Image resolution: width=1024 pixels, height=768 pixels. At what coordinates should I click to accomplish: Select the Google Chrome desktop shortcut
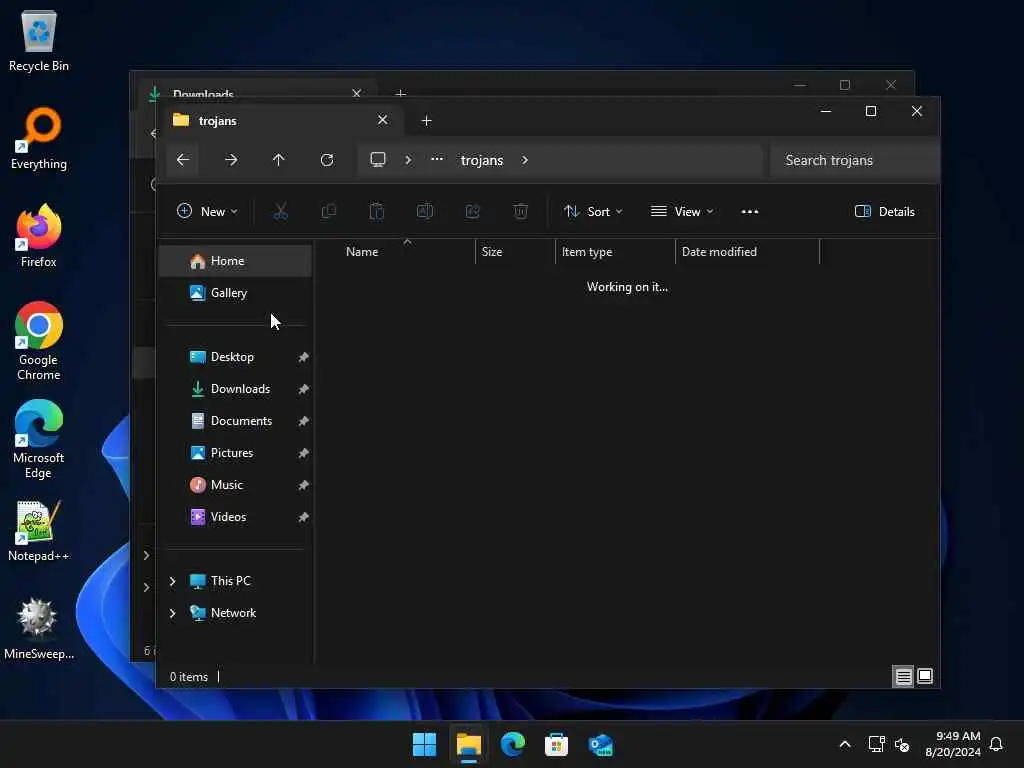point(39,341)
